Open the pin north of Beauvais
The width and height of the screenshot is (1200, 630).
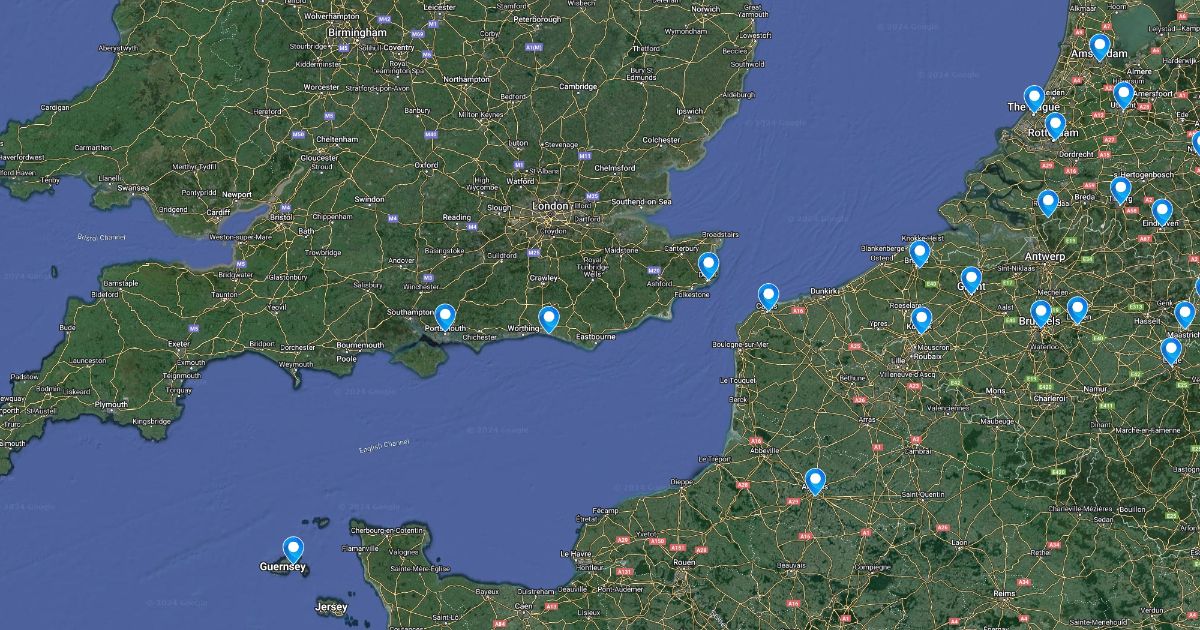tap(815, 482)
